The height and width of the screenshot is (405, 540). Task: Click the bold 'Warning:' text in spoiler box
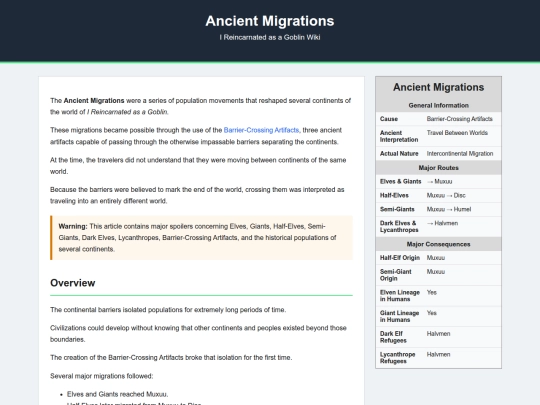pyautogui.click(x=73, y=226)
